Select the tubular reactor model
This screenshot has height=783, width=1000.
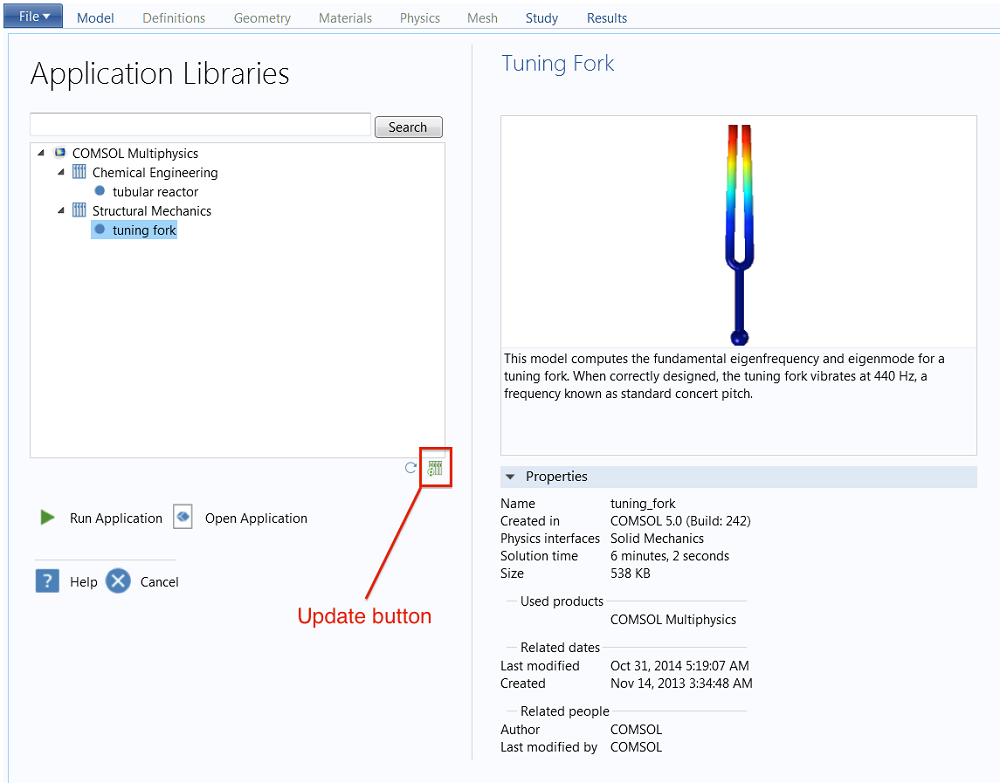(155, 191)
